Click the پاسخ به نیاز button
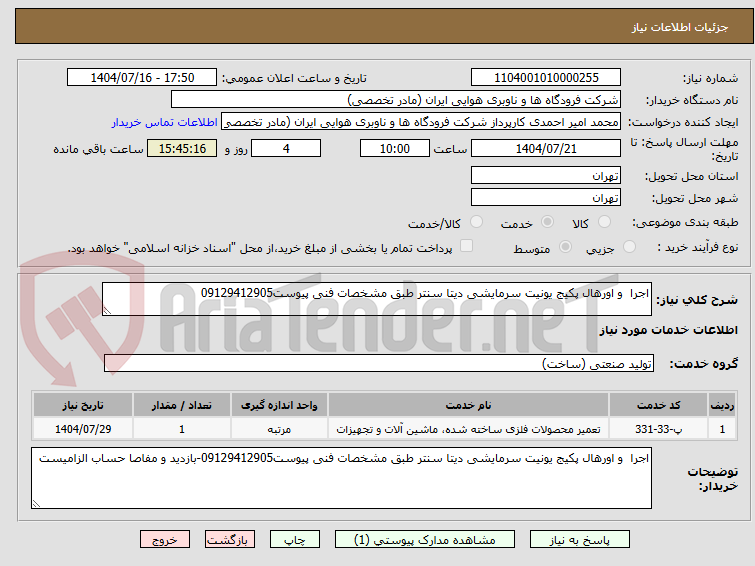This screenshot has width=755, height=566. coord(579,540)
